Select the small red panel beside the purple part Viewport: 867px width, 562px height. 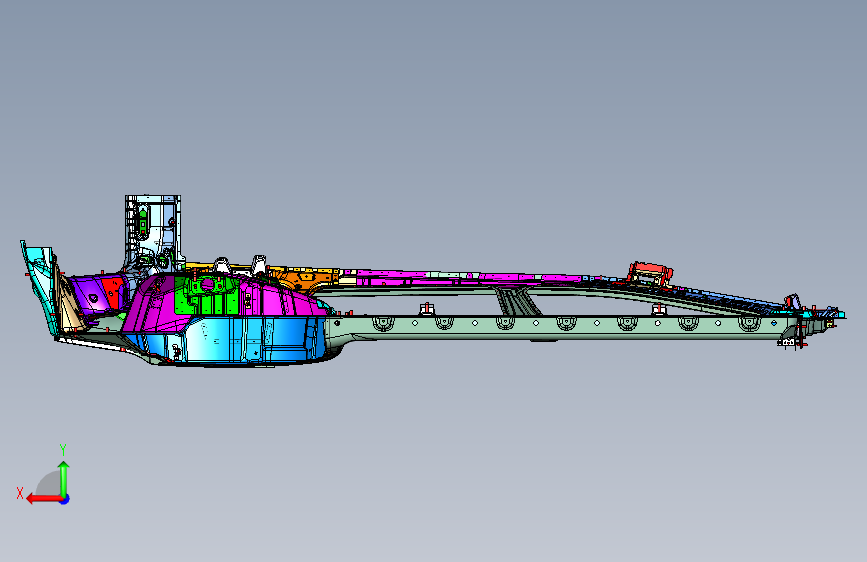click(x=113, y=292)
